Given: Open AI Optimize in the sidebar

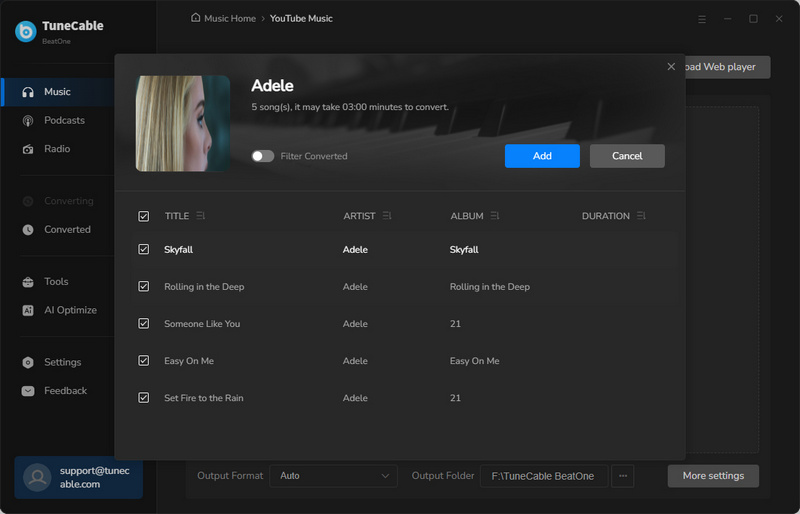Looking at the screenshot, I should point(70,310).
